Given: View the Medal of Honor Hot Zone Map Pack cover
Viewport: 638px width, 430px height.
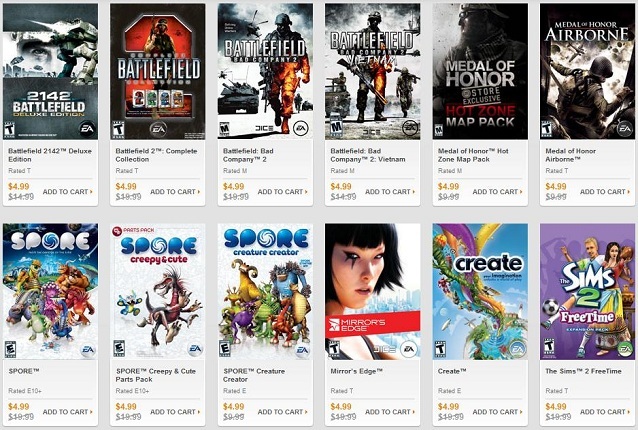Looking at the screenshot, I should point(480,71).
